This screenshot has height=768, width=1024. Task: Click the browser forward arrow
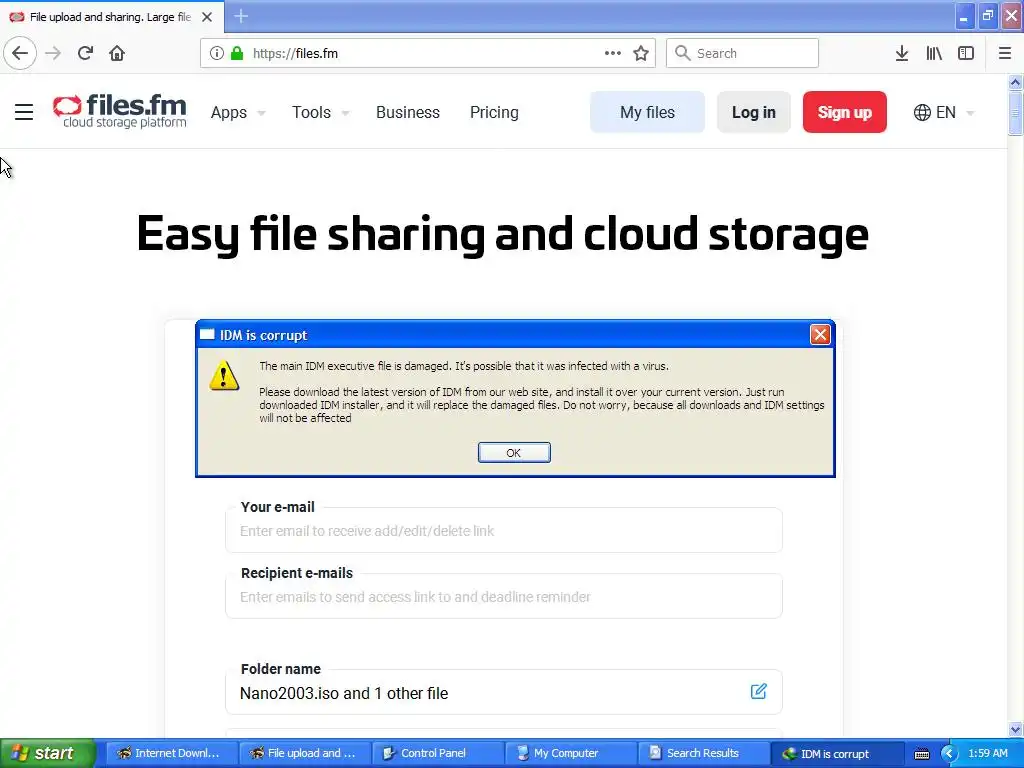(53, 53)
